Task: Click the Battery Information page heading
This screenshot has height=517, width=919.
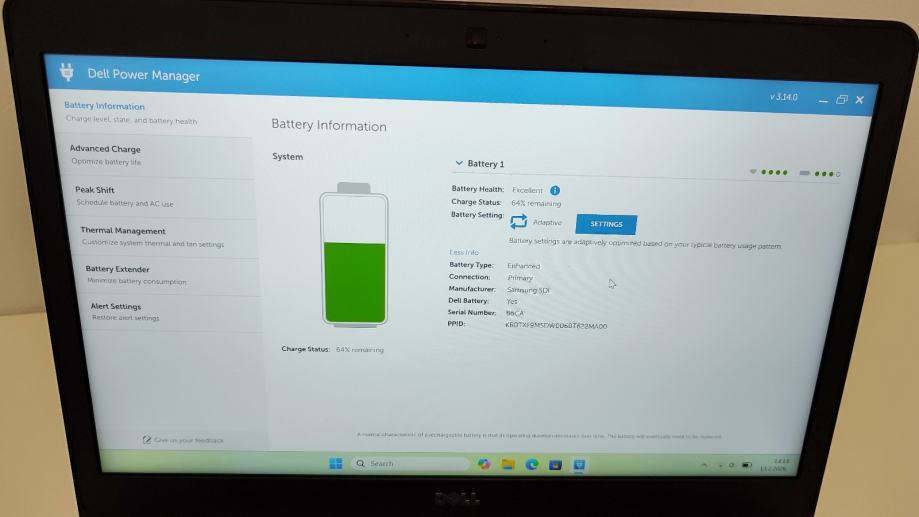Action: tap(329, 125)
